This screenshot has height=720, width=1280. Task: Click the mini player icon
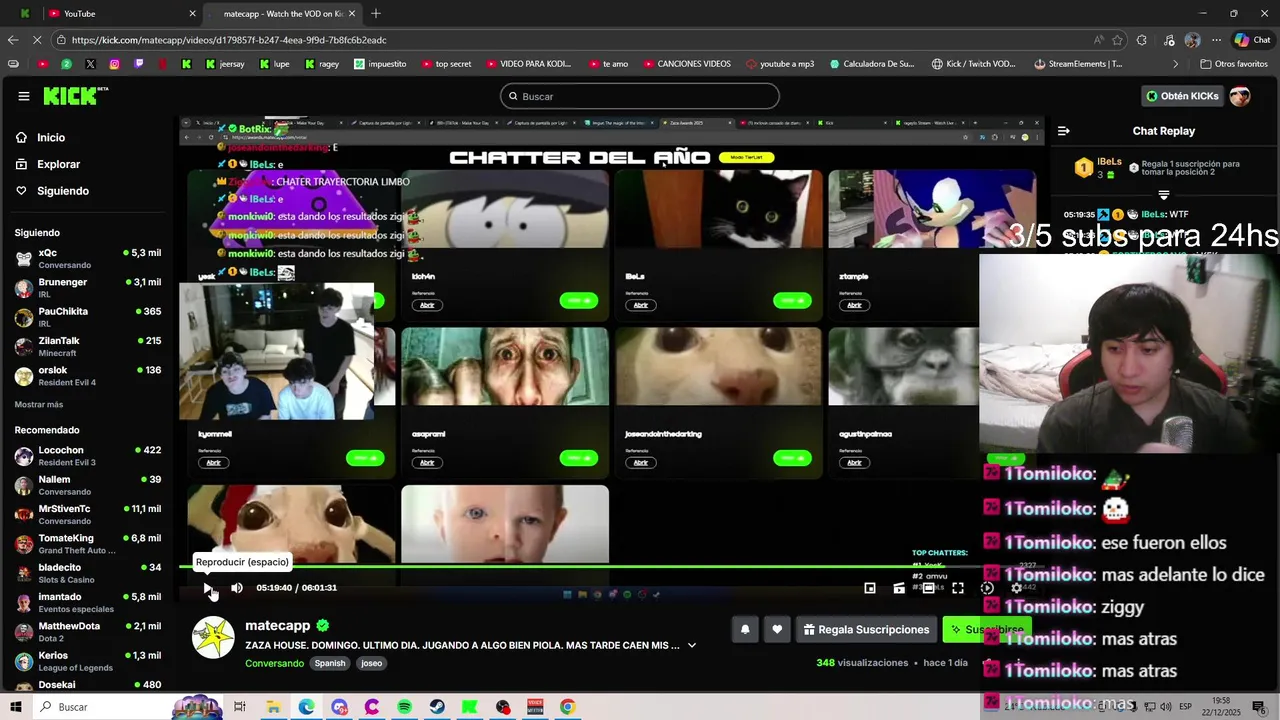pyautogui.click(x=870, y=588)
